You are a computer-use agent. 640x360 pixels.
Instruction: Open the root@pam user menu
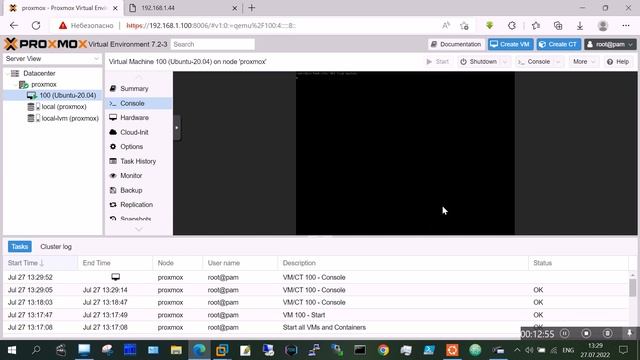pos(610,44)
